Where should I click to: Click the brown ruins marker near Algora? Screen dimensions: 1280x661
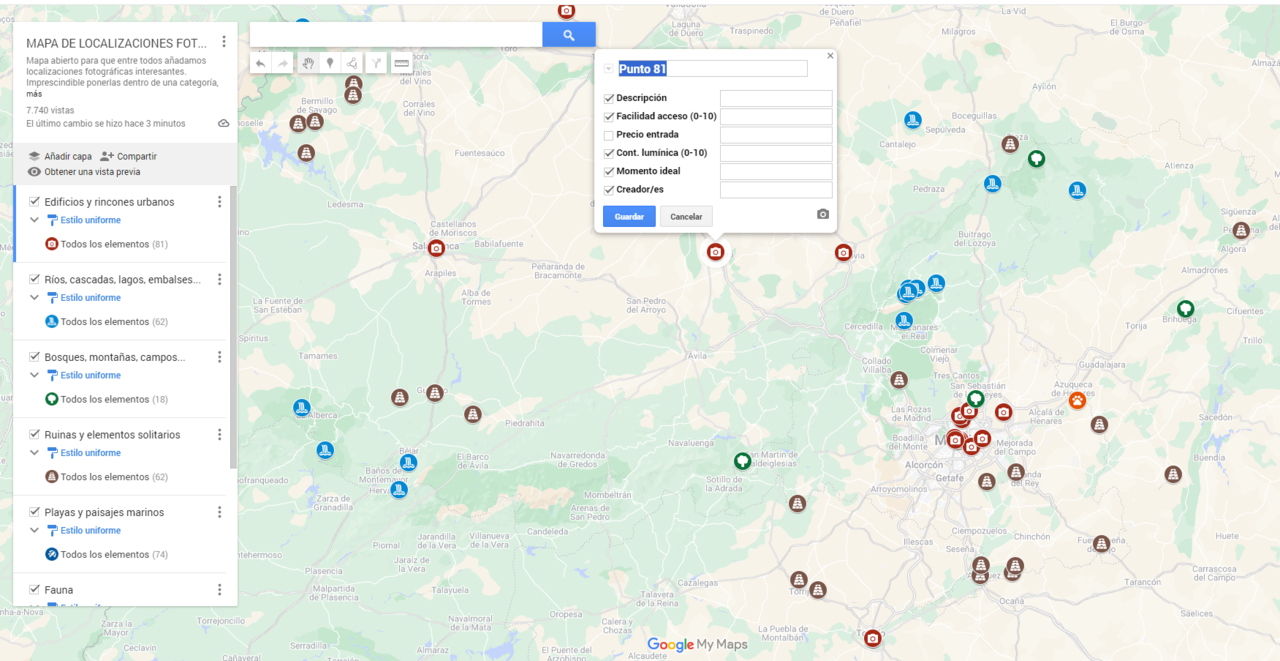tap(1241, 231)
